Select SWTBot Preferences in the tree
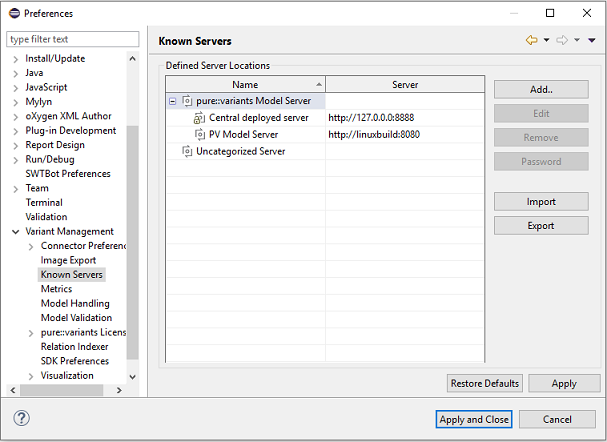This screenshot has height=442, width=607. [x=68, y=174]
